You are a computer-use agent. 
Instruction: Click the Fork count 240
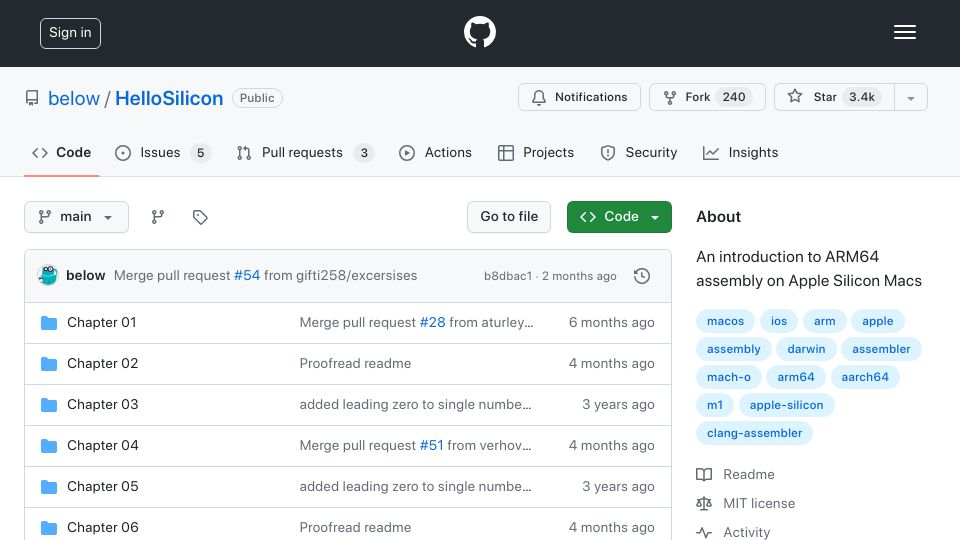pos(733,97)
